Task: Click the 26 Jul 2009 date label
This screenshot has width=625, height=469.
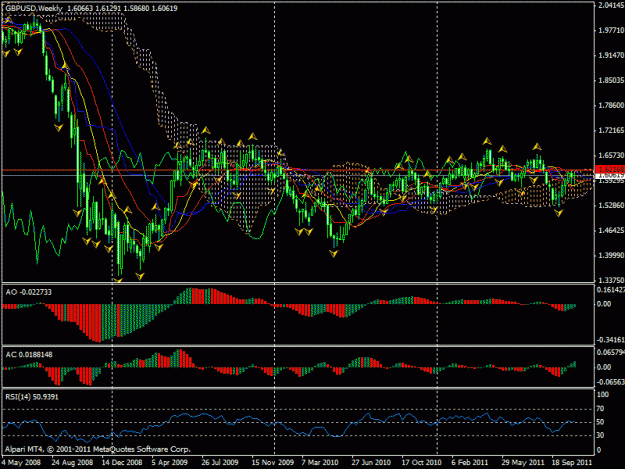Action: [x=220, y=462]
